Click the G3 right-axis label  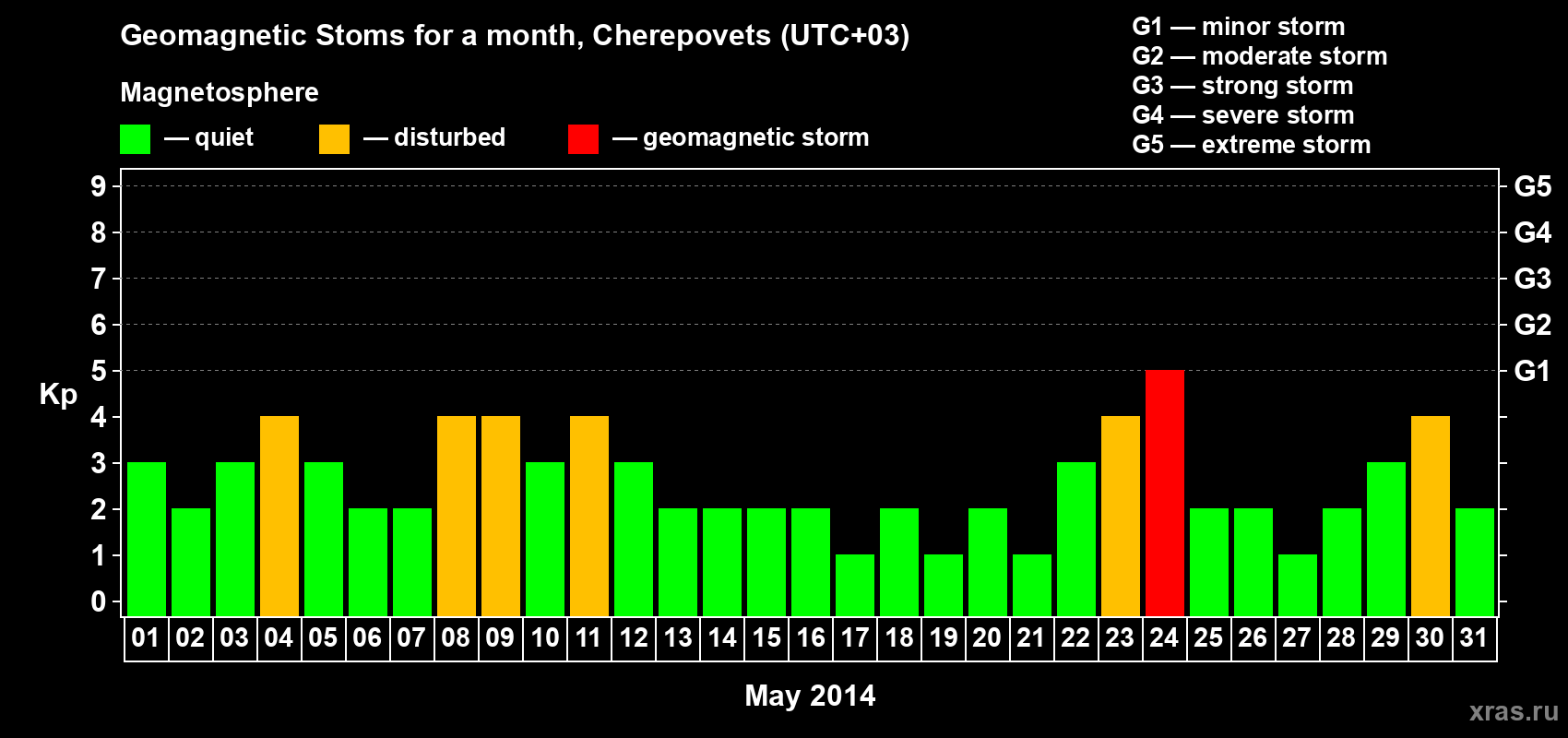1533,279
